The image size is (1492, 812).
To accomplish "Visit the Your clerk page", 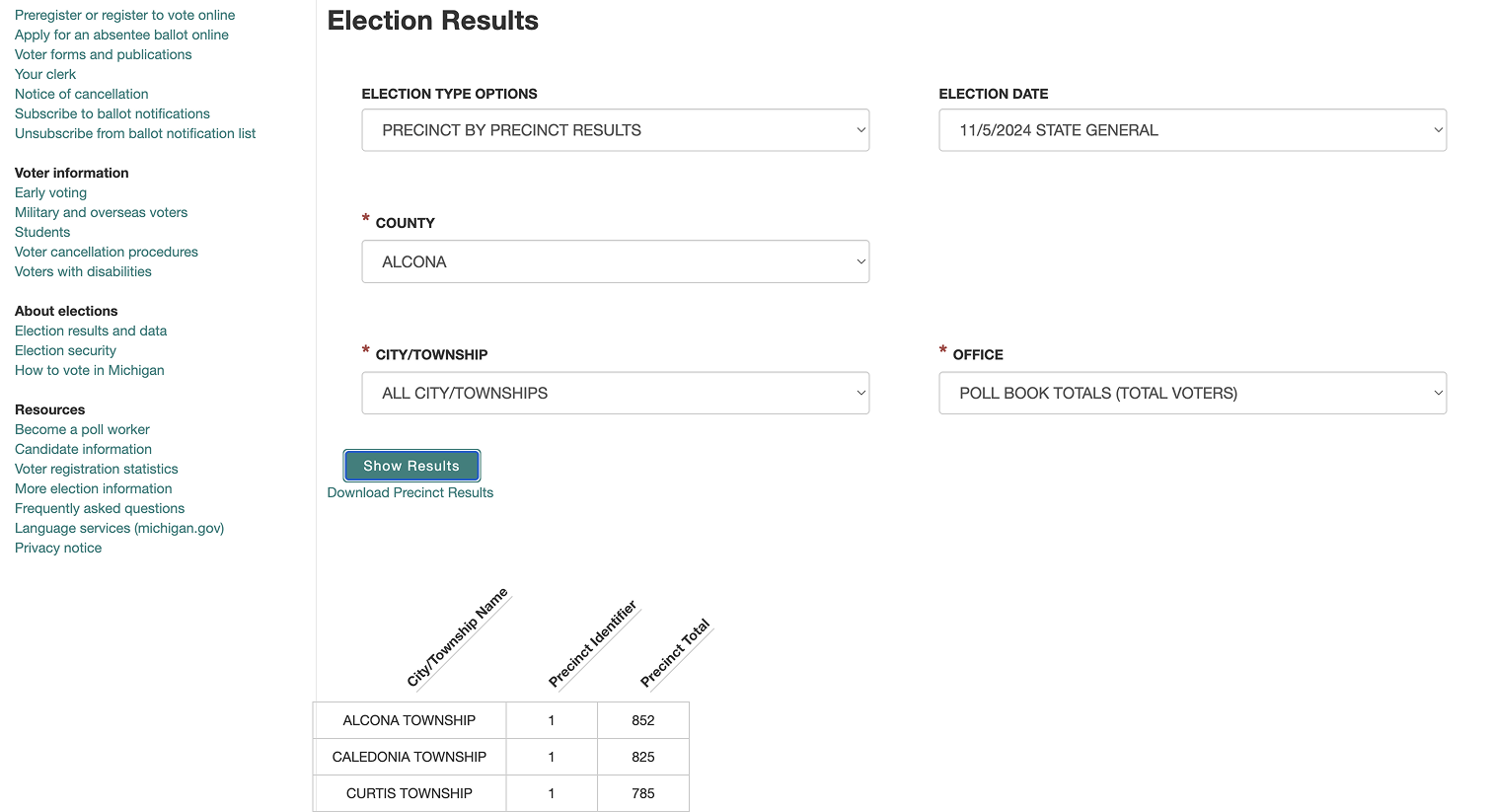I will [45, 74].
